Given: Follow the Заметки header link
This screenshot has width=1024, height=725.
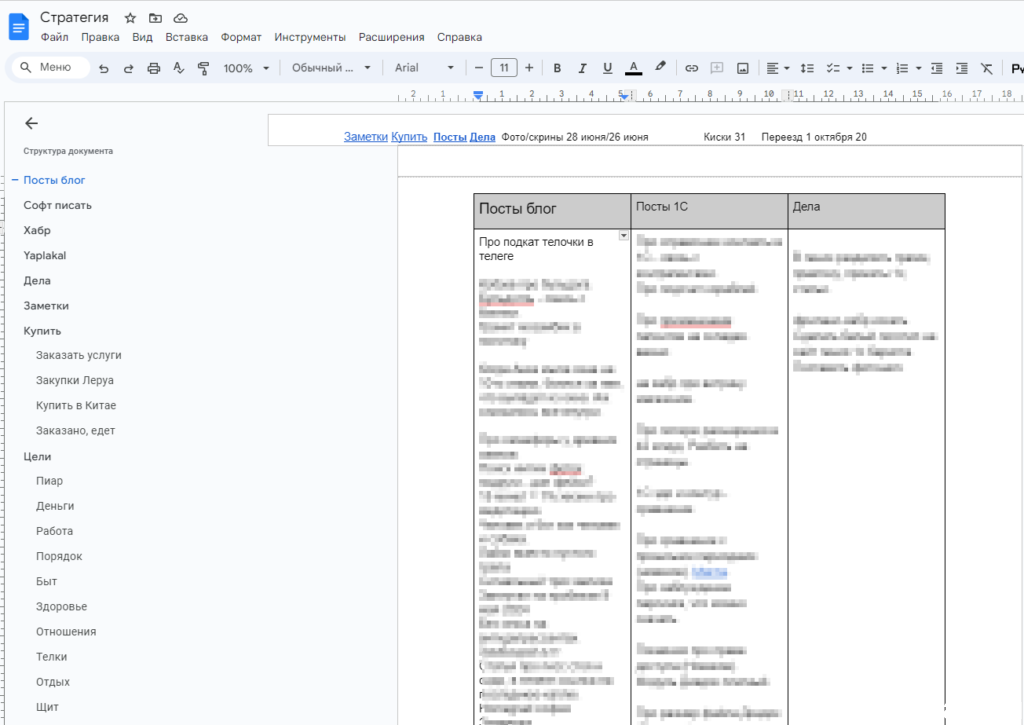Looking at the screenshot, I should 366,137.
